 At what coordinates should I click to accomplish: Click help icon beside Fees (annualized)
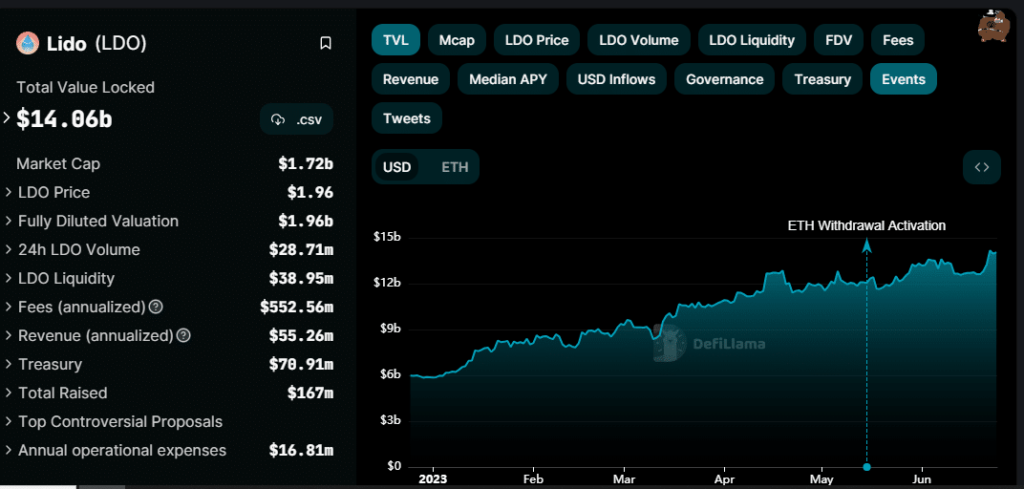click(x=156, y=307)
